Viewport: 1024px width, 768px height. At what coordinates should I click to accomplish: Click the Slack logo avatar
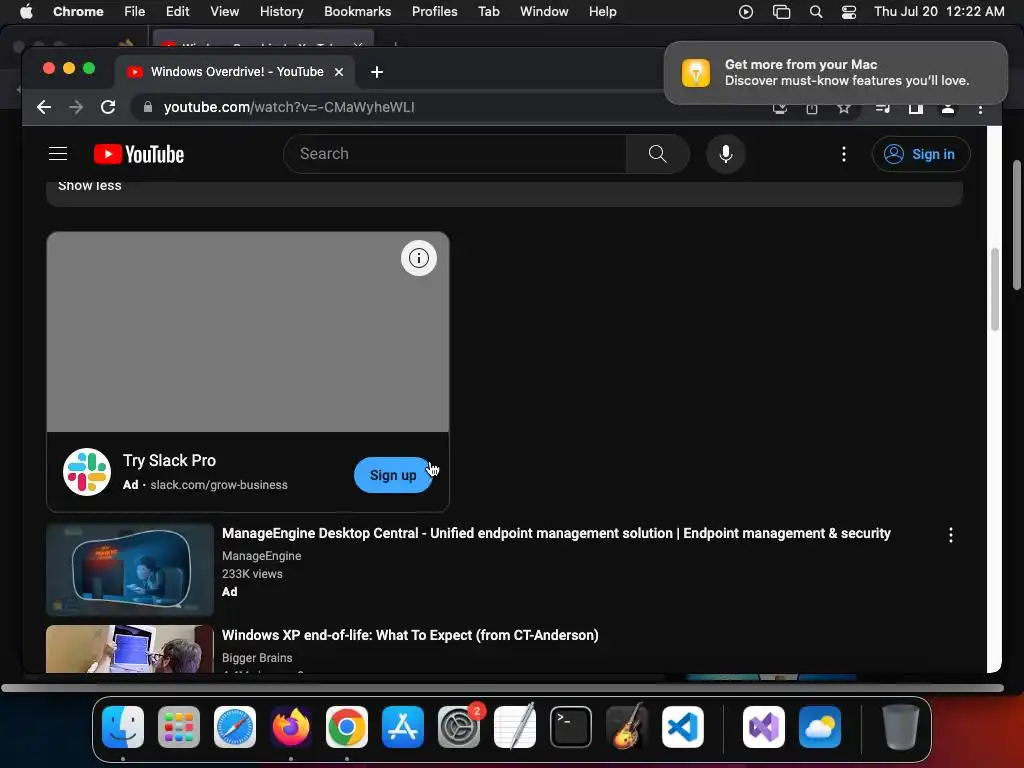coord(87,472)
